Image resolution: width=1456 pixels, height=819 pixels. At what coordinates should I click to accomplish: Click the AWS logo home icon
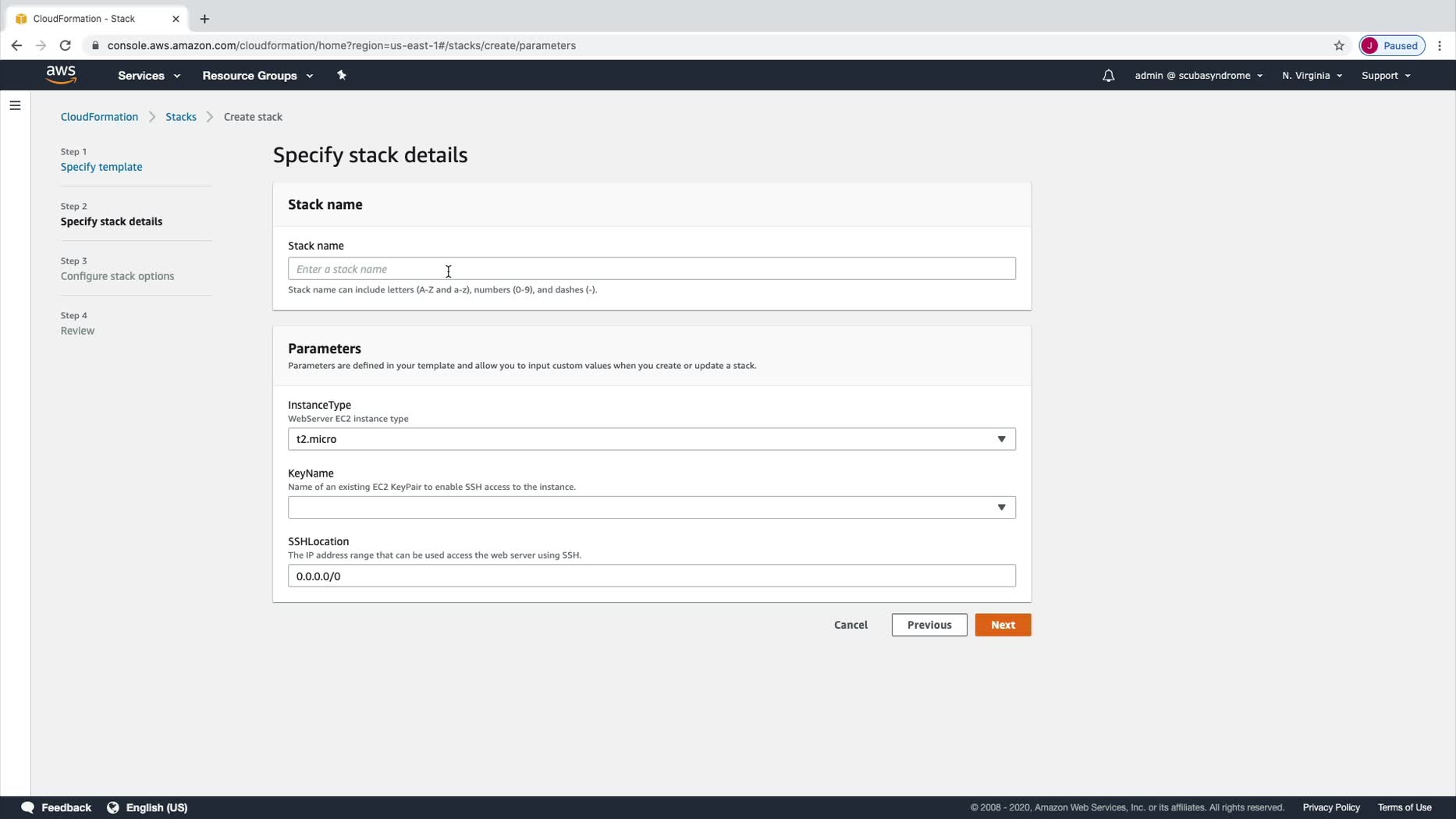tap(61, 75)
